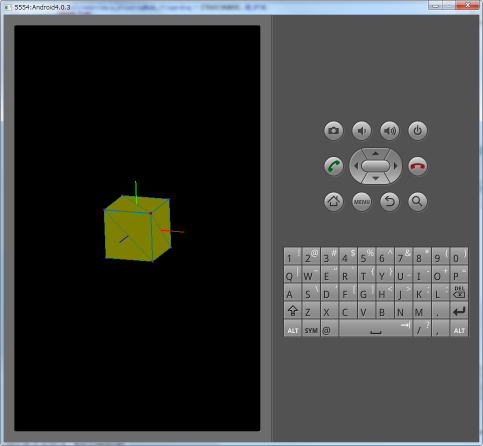Toggle the shift key on keyboard
The height and width of the screenshot is (446, 483).
pos(293,311)
